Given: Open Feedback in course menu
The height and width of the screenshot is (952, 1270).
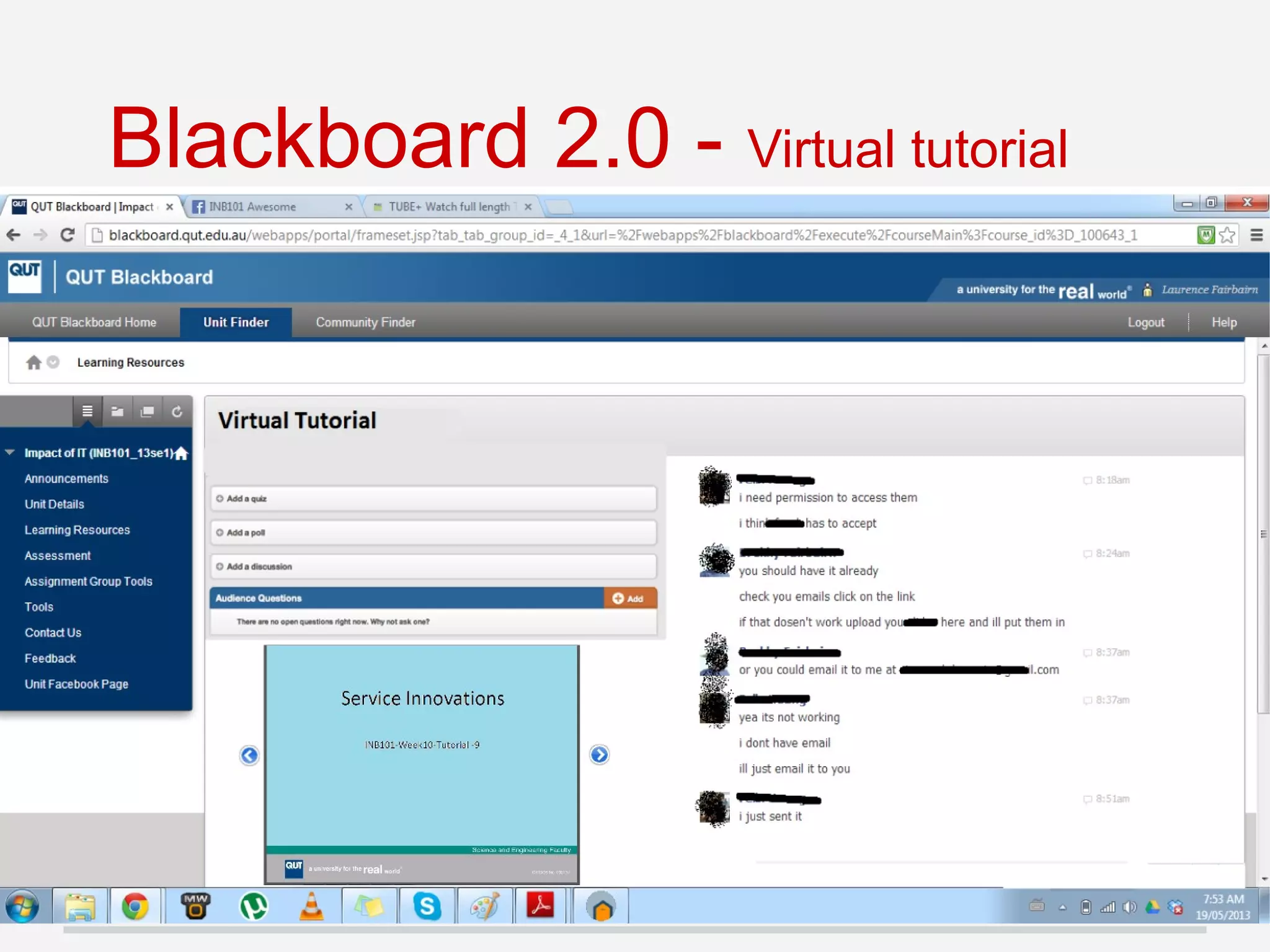Looking at the screenshot, I should point(50,658).
